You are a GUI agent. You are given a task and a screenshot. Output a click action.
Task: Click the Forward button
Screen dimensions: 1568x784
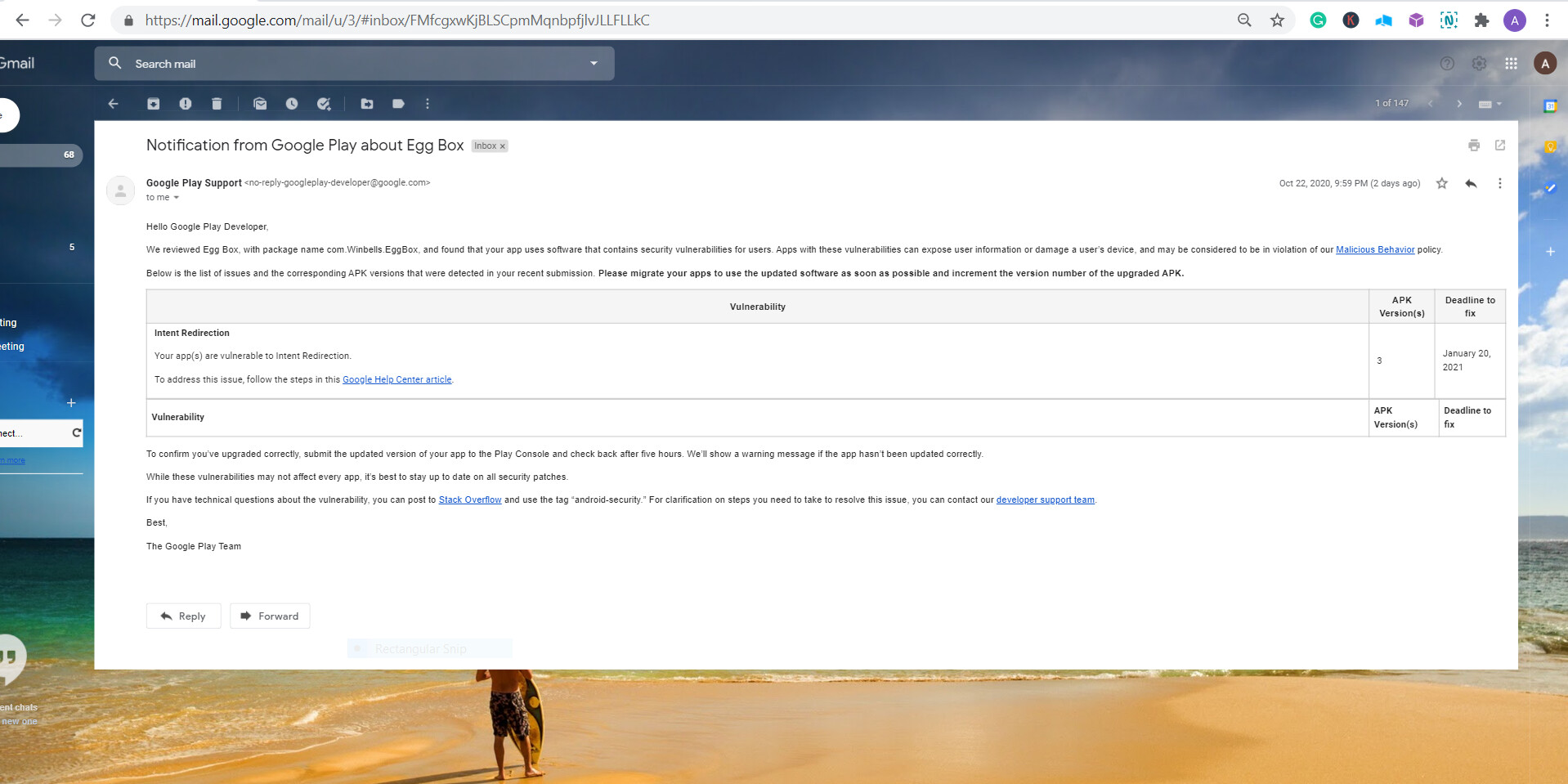pos(270,616)
